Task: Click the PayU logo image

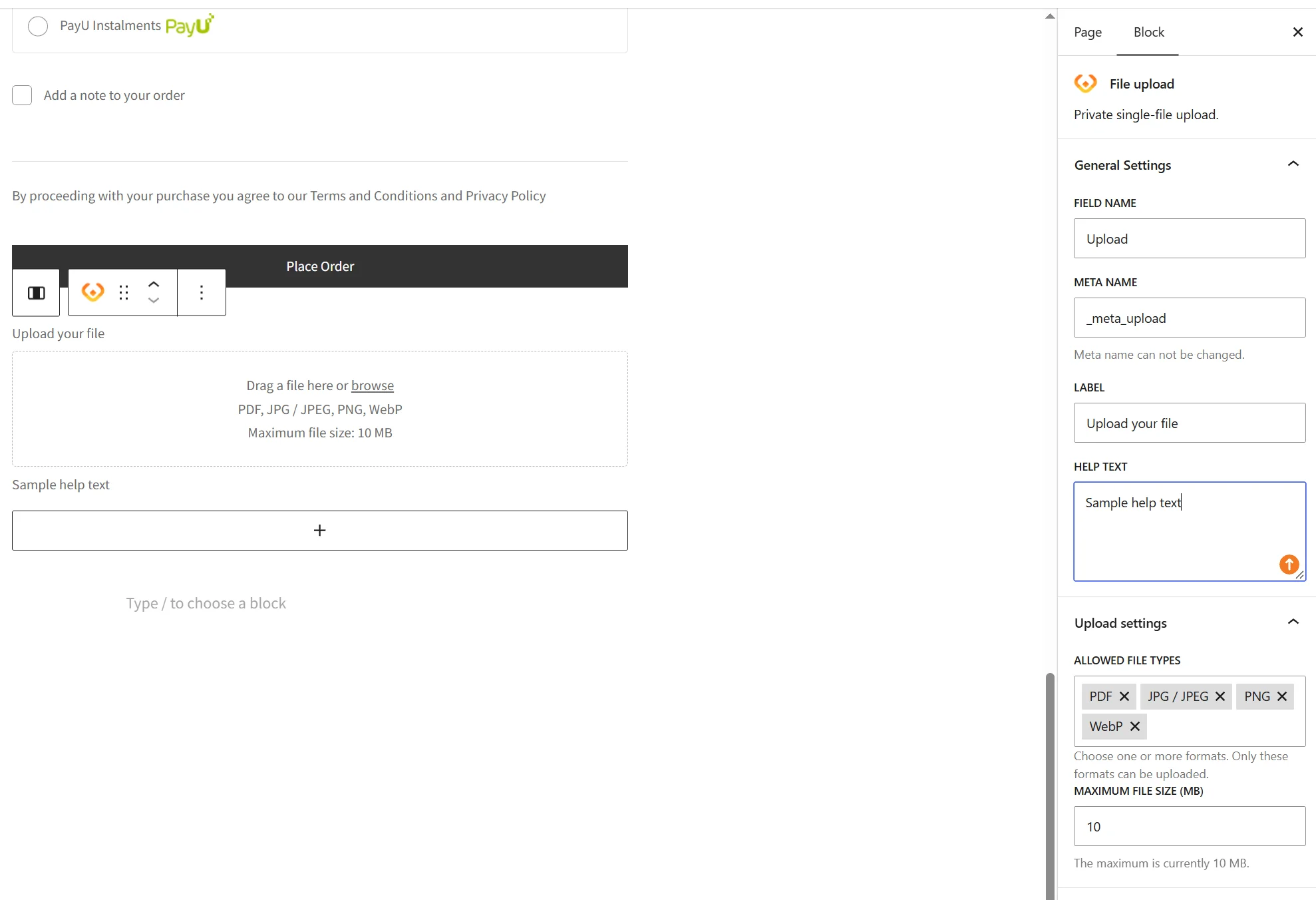Action: [x=190, y=25]
